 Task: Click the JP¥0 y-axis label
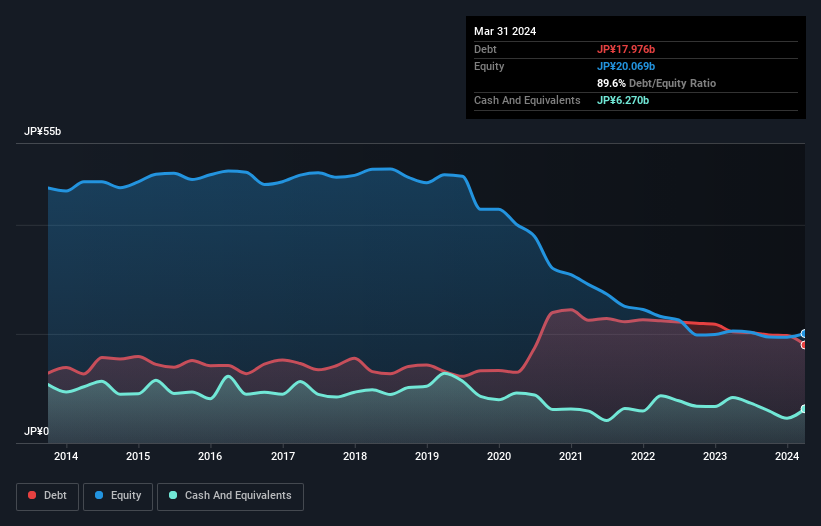coord(36,431)
